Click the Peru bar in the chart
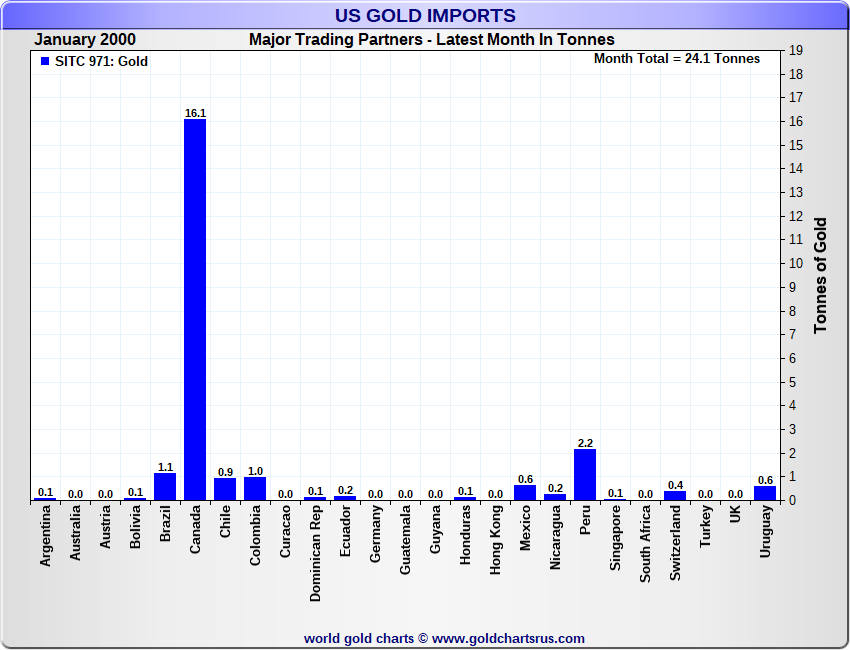 point(585,475)
